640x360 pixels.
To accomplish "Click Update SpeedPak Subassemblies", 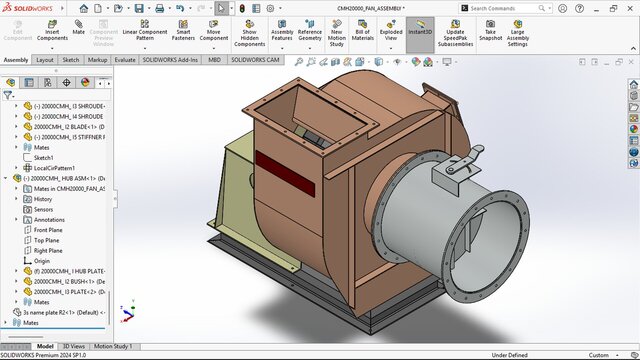I will (456, 33).
